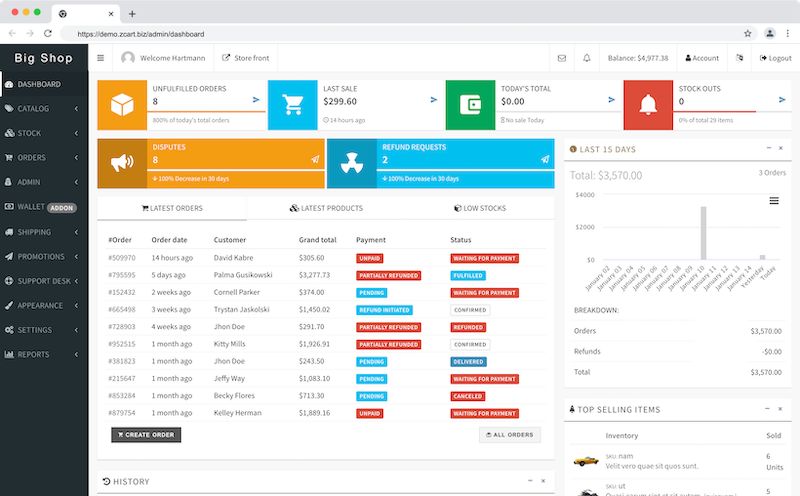
Task: Expand the Support Desk sidebar menu
Action: click(x=44, y=281)
